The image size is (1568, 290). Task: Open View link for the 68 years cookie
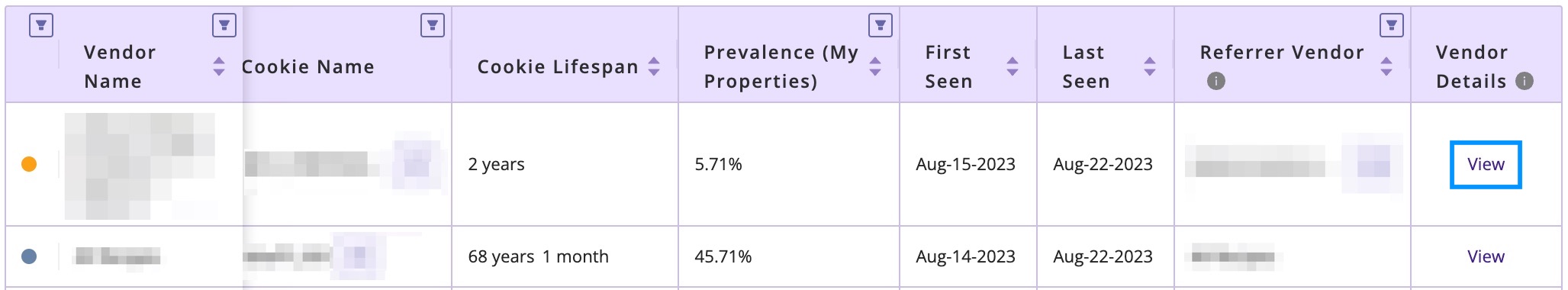(1486, 256)
